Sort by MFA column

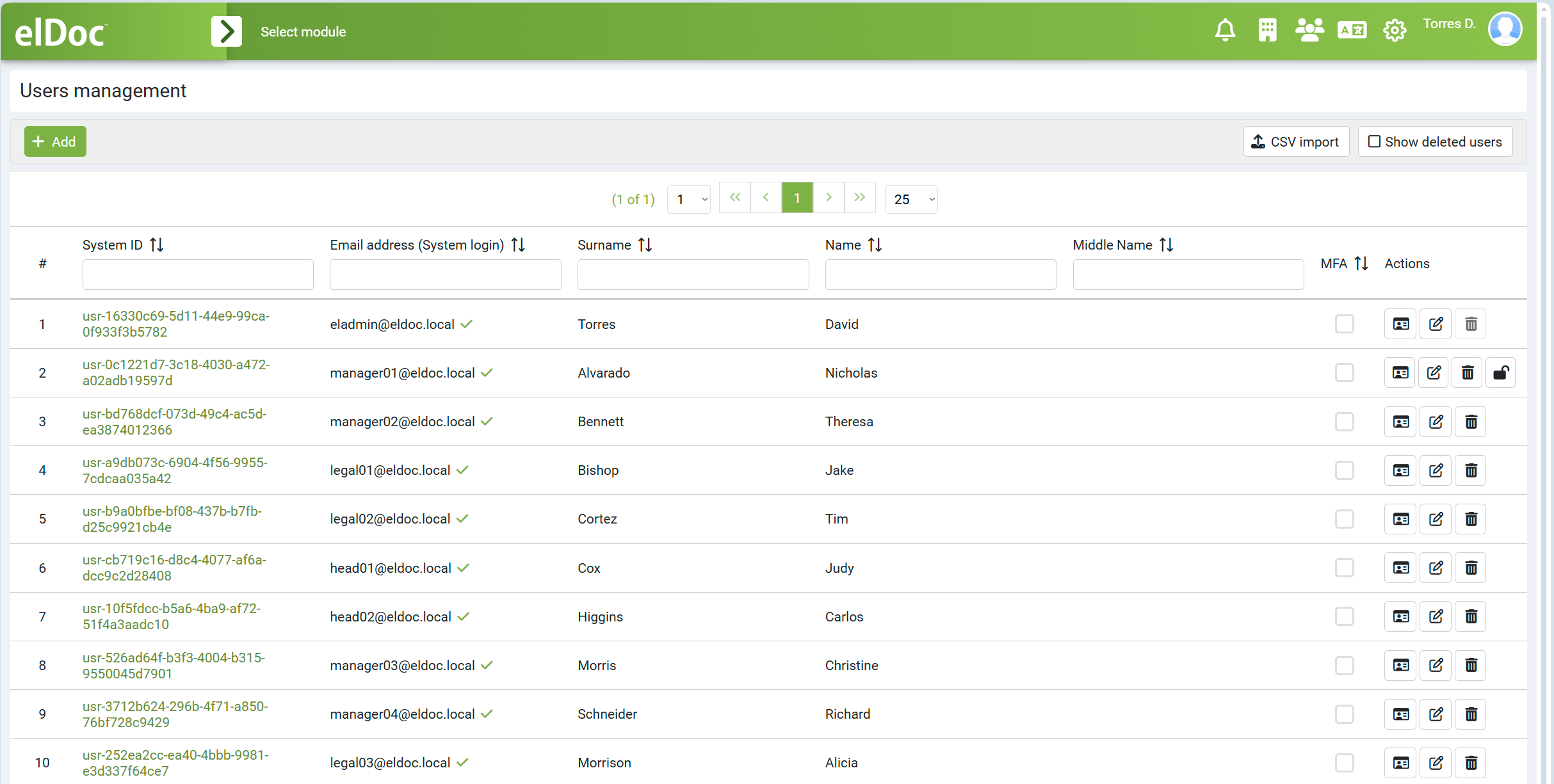pyautogui.click(x=1362, y=263)
